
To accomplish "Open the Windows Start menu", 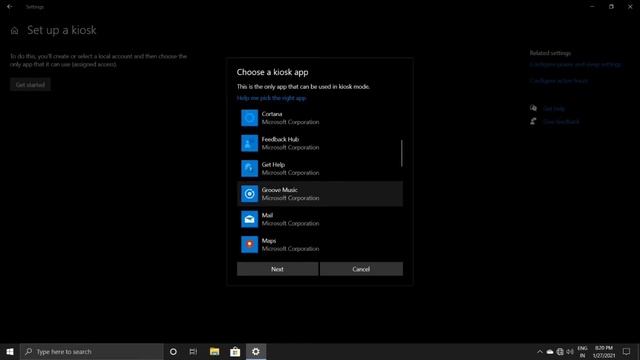I will 10,351.
